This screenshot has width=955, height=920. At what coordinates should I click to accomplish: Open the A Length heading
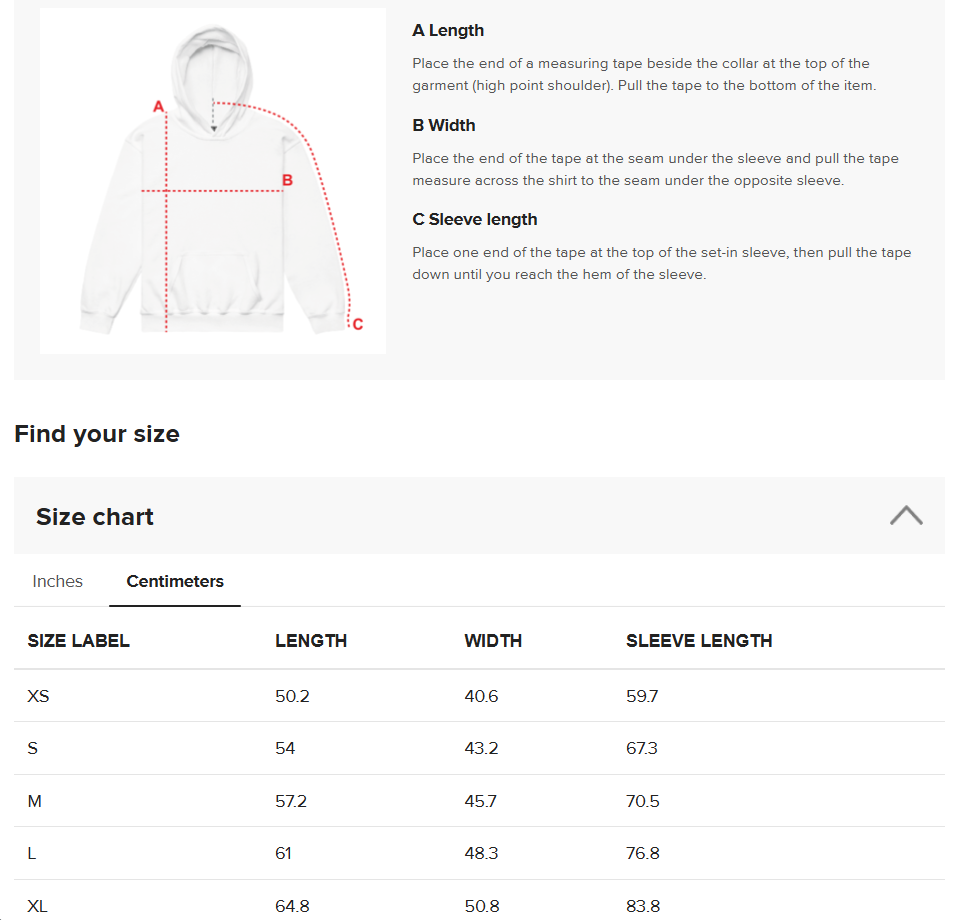click(x=448, y=31)
